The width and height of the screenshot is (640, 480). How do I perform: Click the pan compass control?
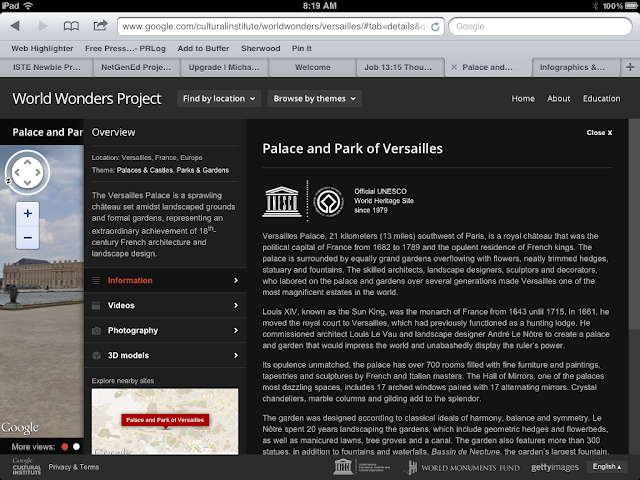(x=27, y=172)
